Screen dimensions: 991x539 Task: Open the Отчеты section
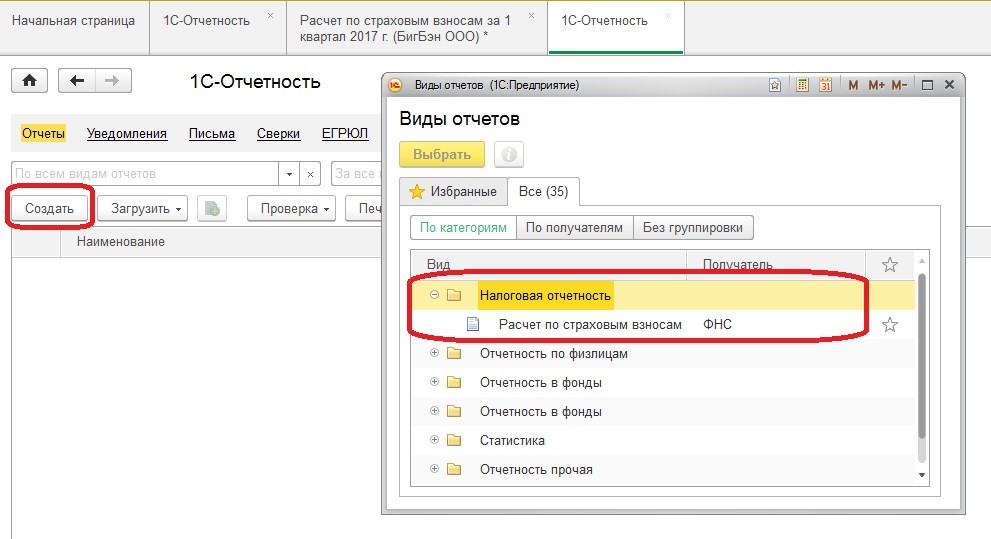43,133
